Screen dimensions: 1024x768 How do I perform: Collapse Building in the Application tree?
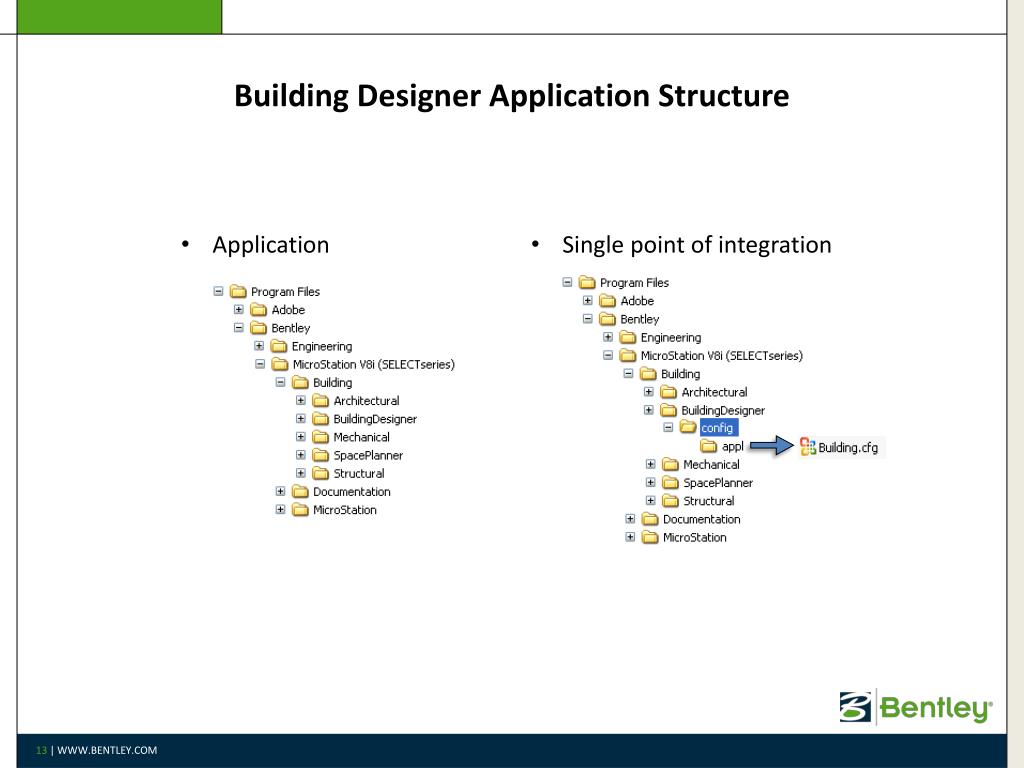pos(280,383)
